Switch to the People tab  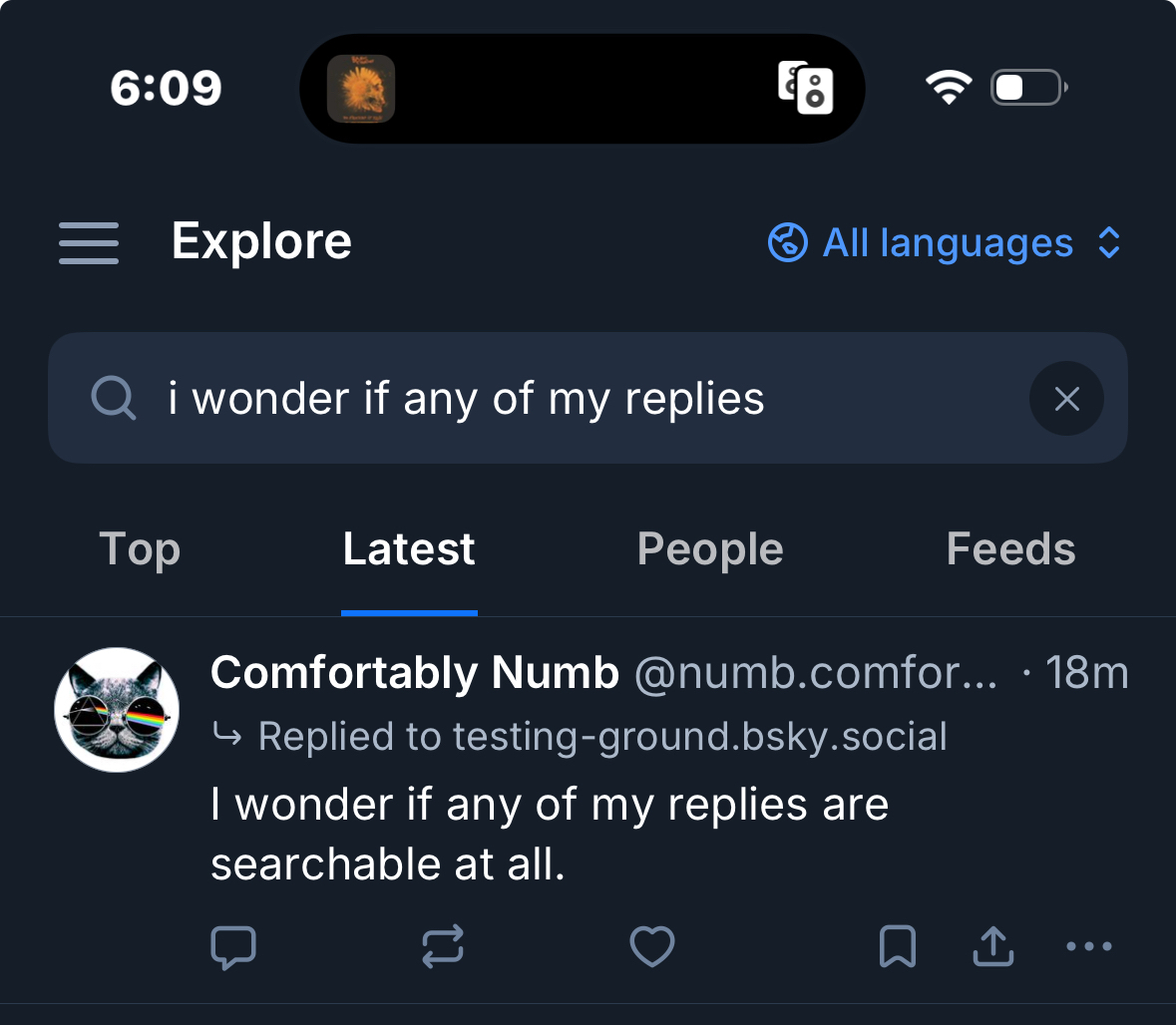click(x=710, y=549)
